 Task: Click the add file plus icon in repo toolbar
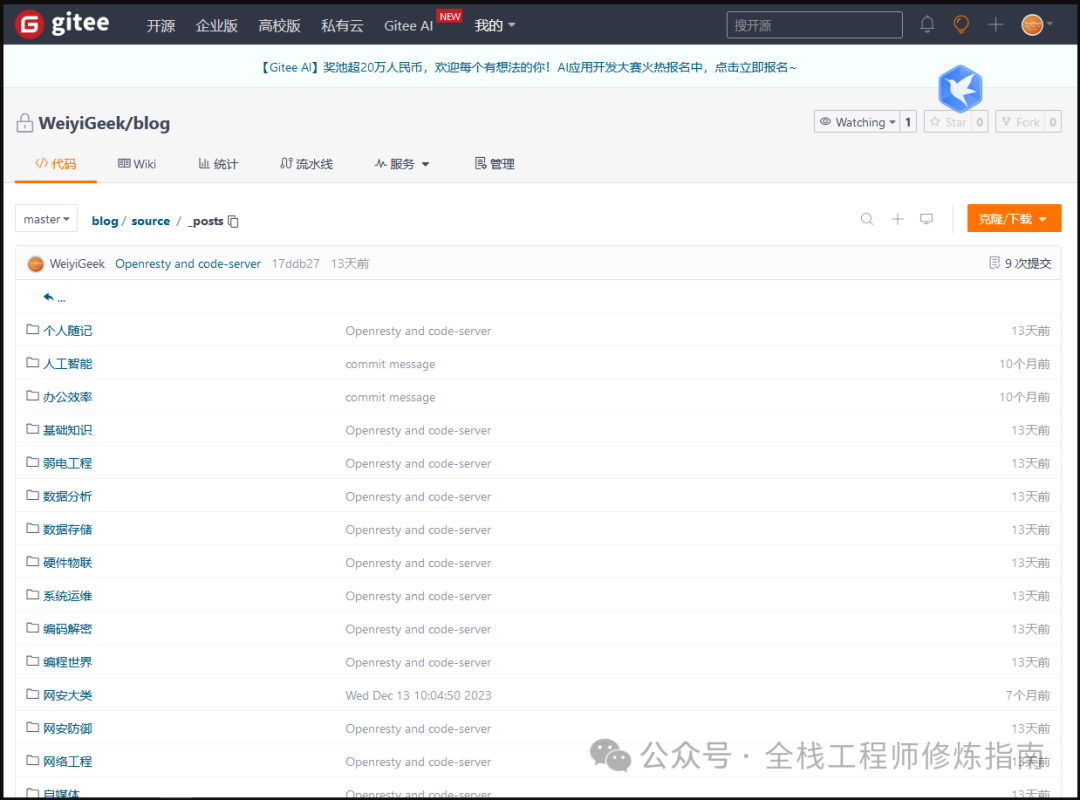(x=897, y=219)
